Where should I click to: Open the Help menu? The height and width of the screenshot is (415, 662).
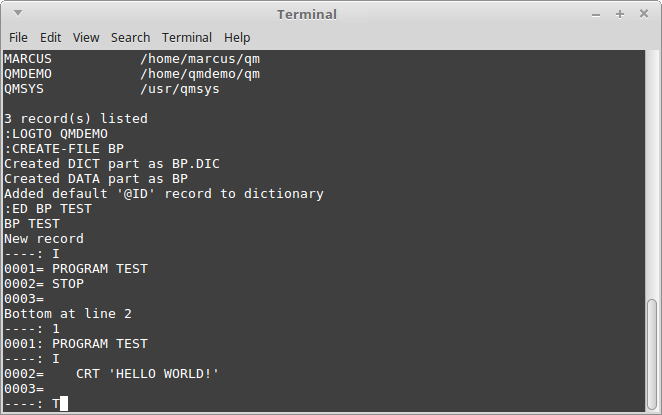237,38
